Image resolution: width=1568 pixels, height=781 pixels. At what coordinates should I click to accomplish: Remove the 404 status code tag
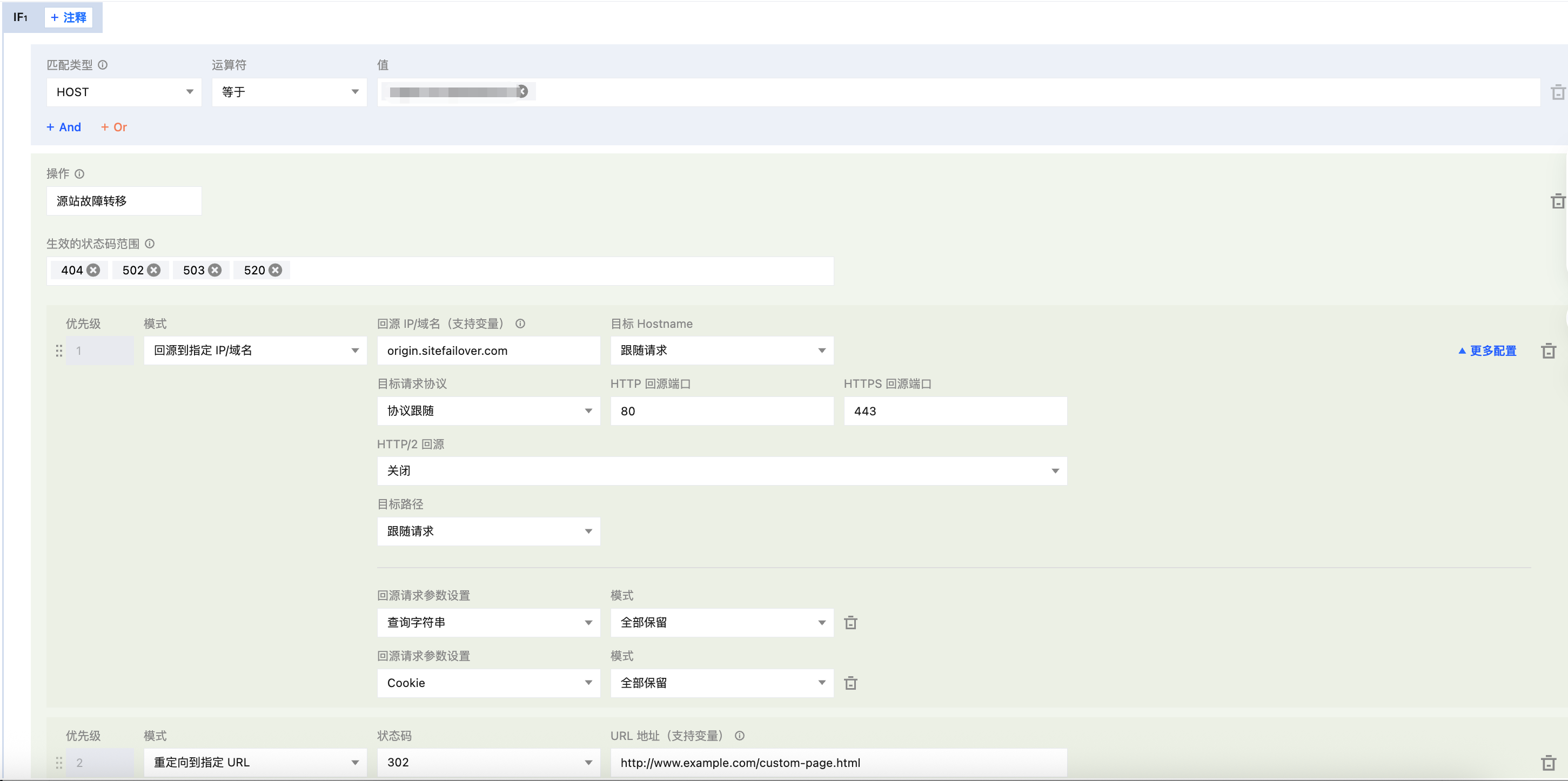[93, 271]
